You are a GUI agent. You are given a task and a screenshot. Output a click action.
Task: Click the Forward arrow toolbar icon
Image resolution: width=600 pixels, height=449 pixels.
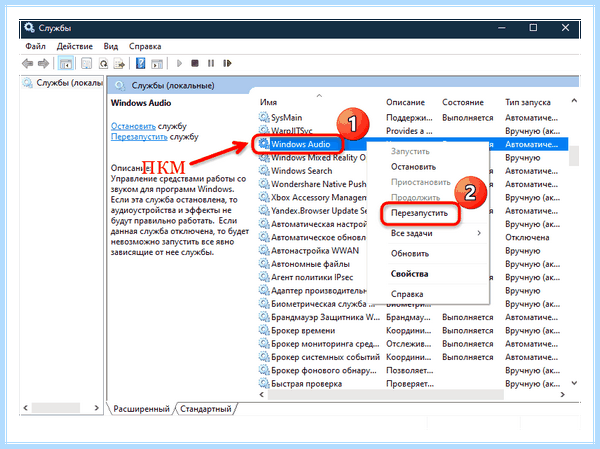pyautogui.click(x=43, y=64)
